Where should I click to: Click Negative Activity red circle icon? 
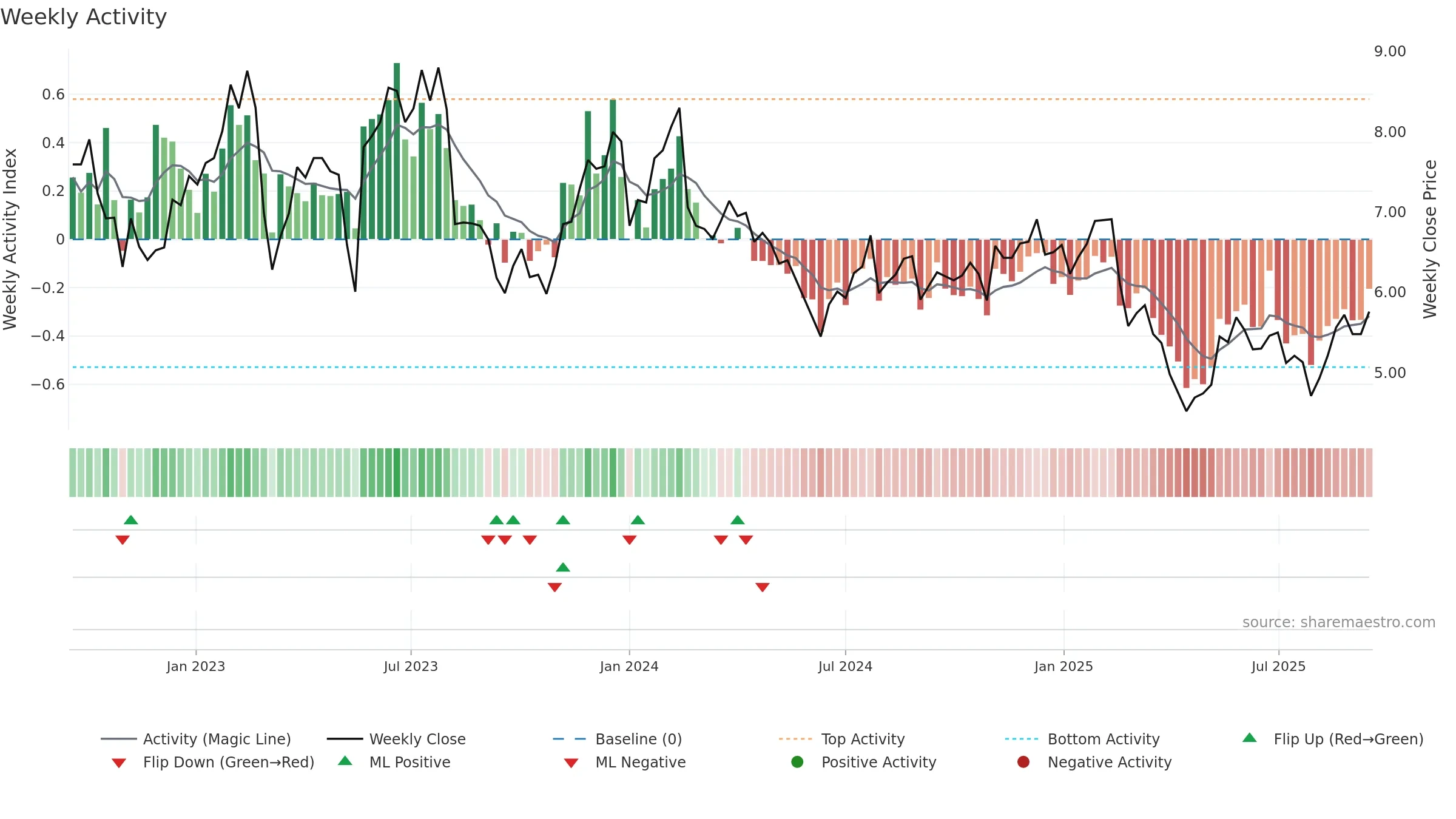tap(1023, 761)
